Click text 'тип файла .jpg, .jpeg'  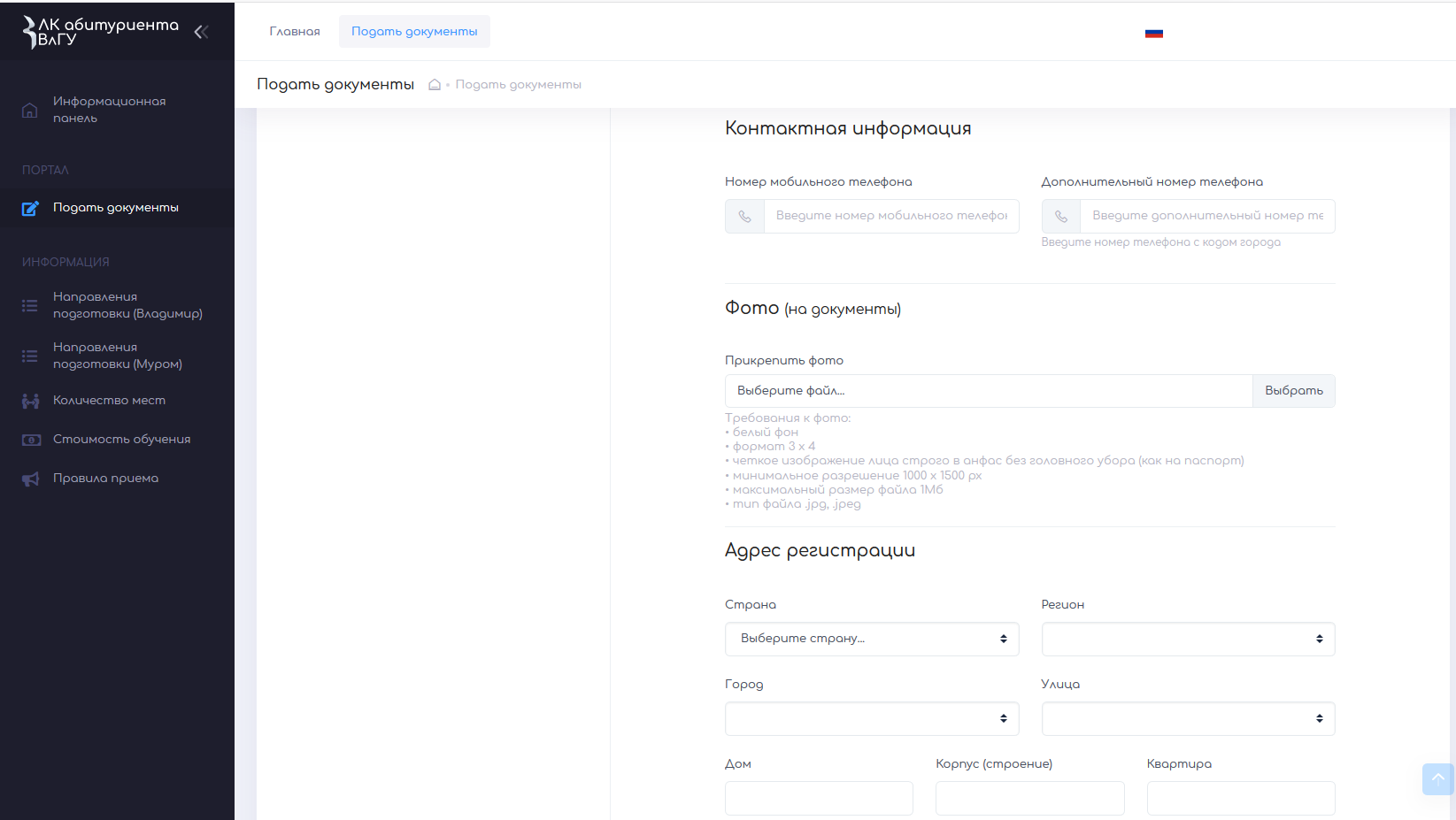(797, 504)
